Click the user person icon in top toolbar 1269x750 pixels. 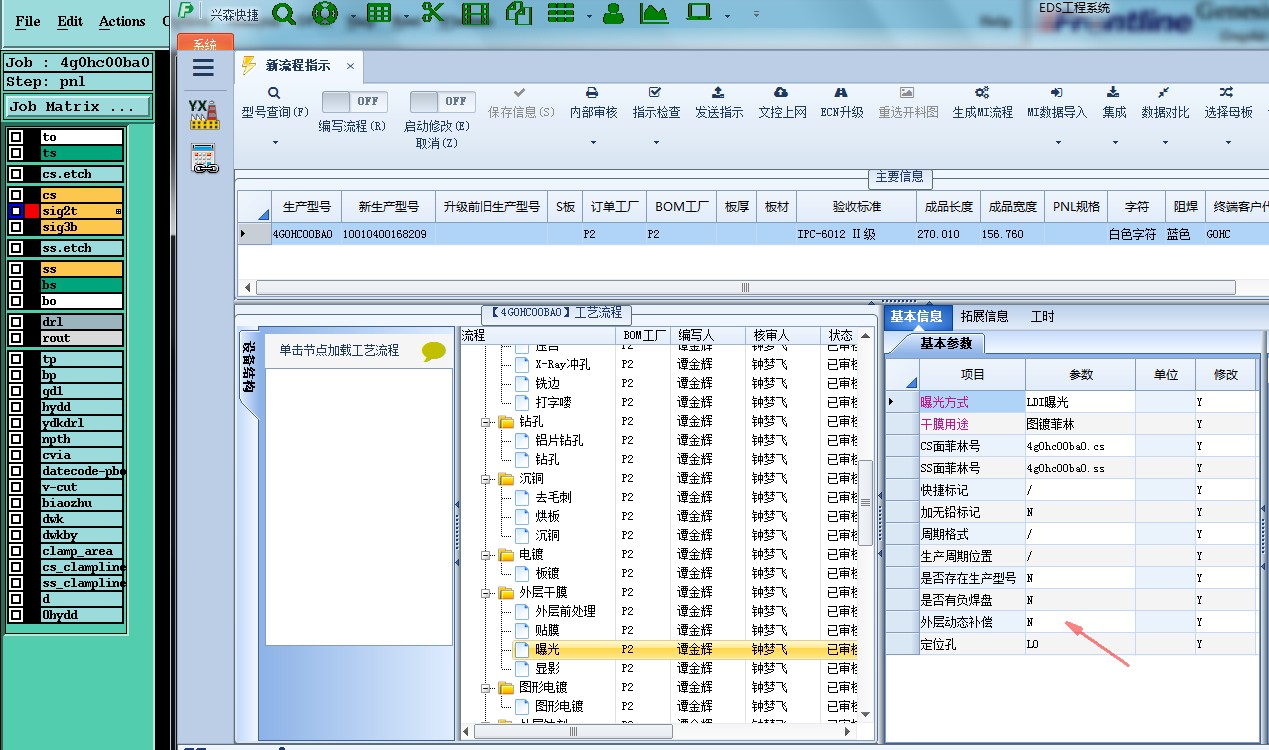pyautogui.click(x=613, y=13)
